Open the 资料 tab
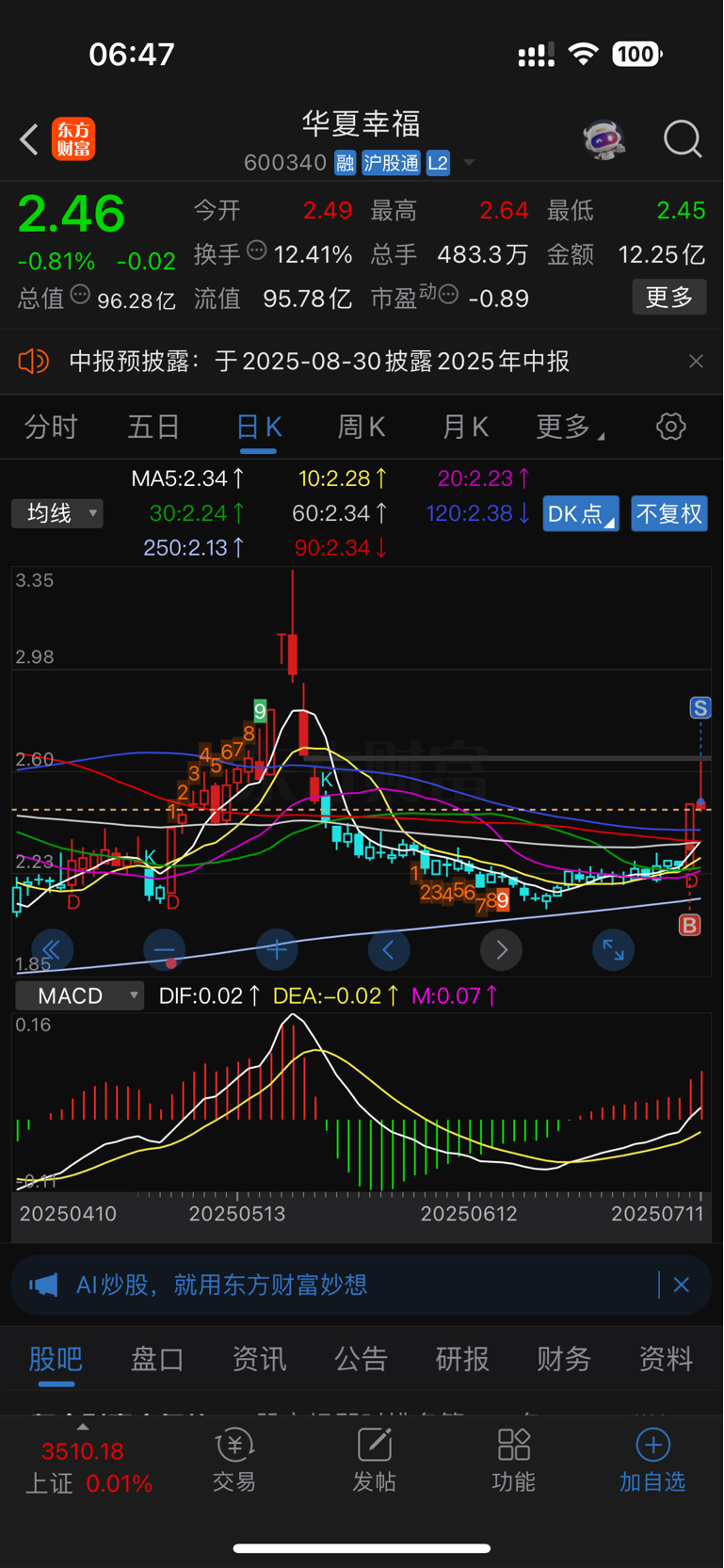 pos(666,1359)
